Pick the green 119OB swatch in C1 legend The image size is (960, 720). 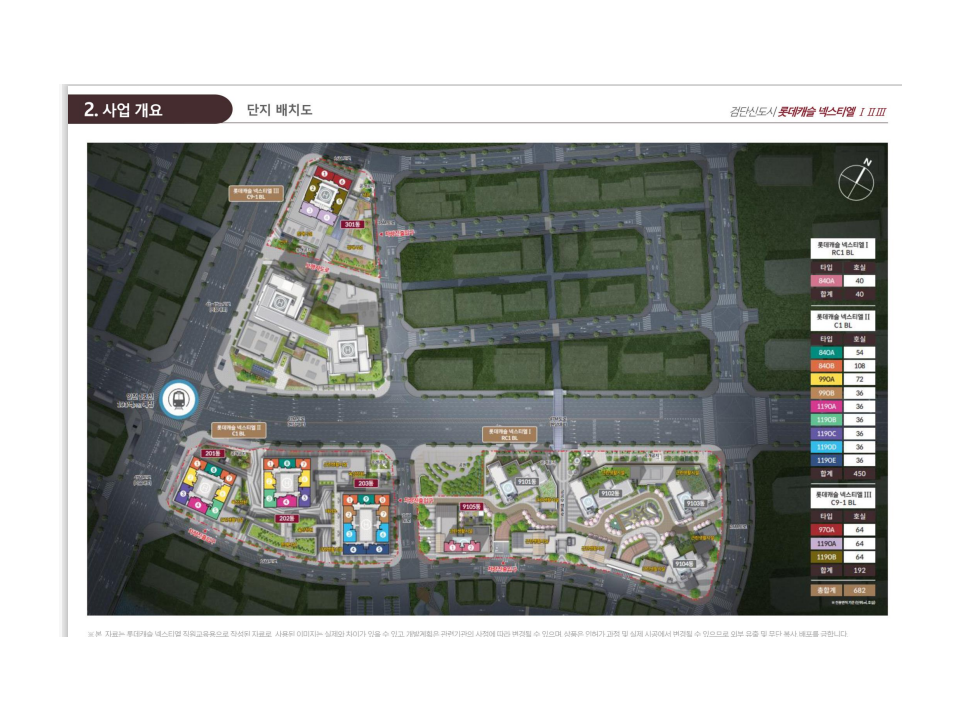tap(827, 420)
